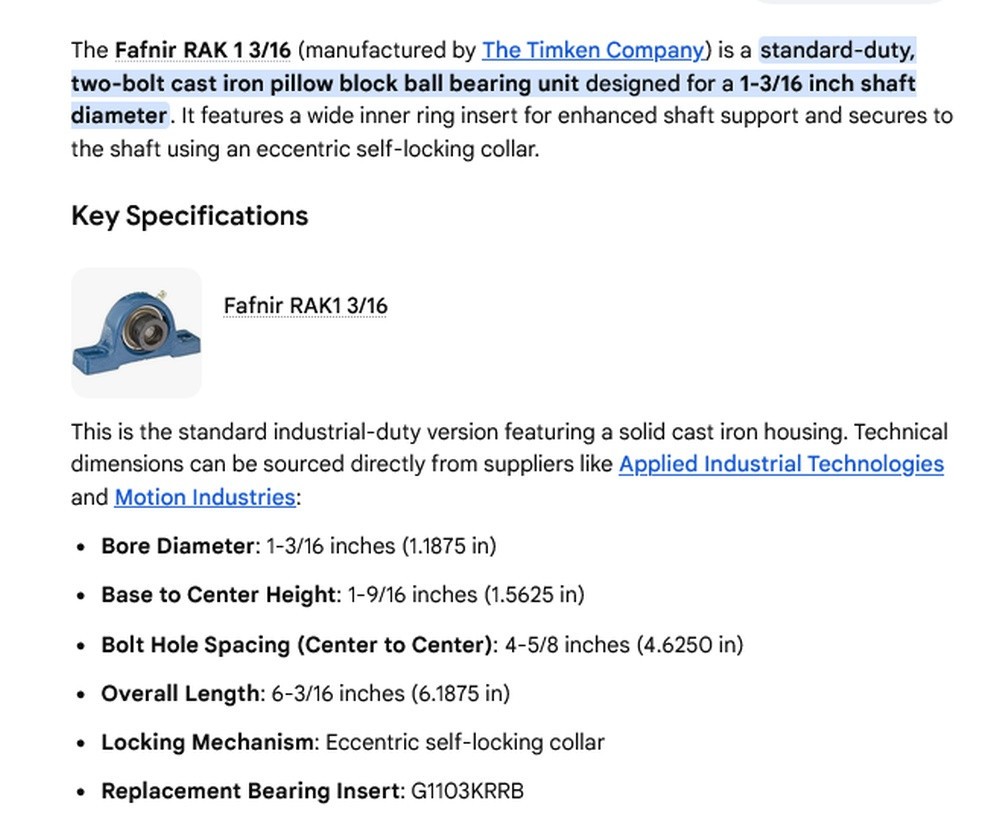The width and height of the screenshot is (1000, 827).
Task: Click the (6.1875 in) overall length value
Action: [x=460, y=693]
